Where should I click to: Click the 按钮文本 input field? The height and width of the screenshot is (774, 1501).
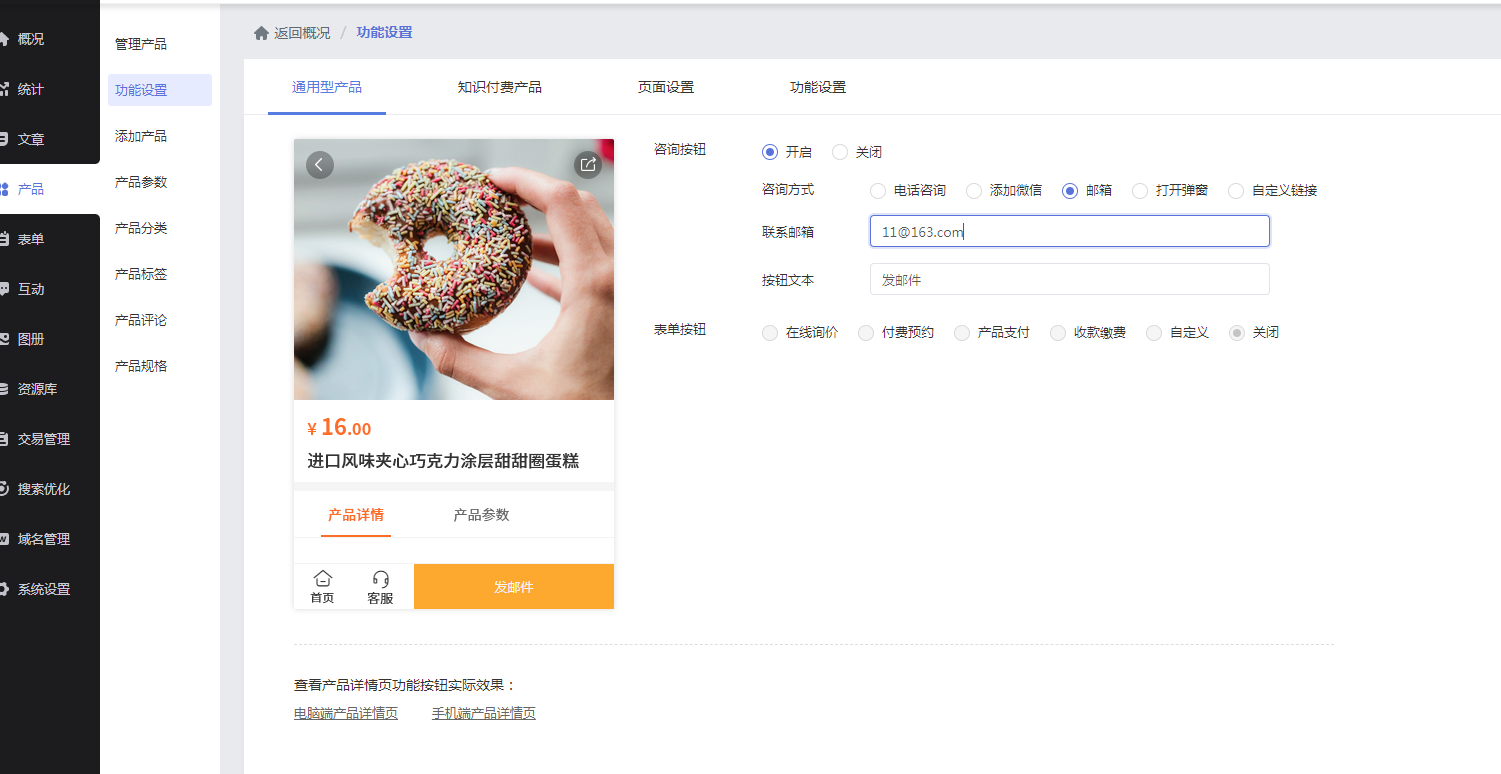(x=1069, y=280)
